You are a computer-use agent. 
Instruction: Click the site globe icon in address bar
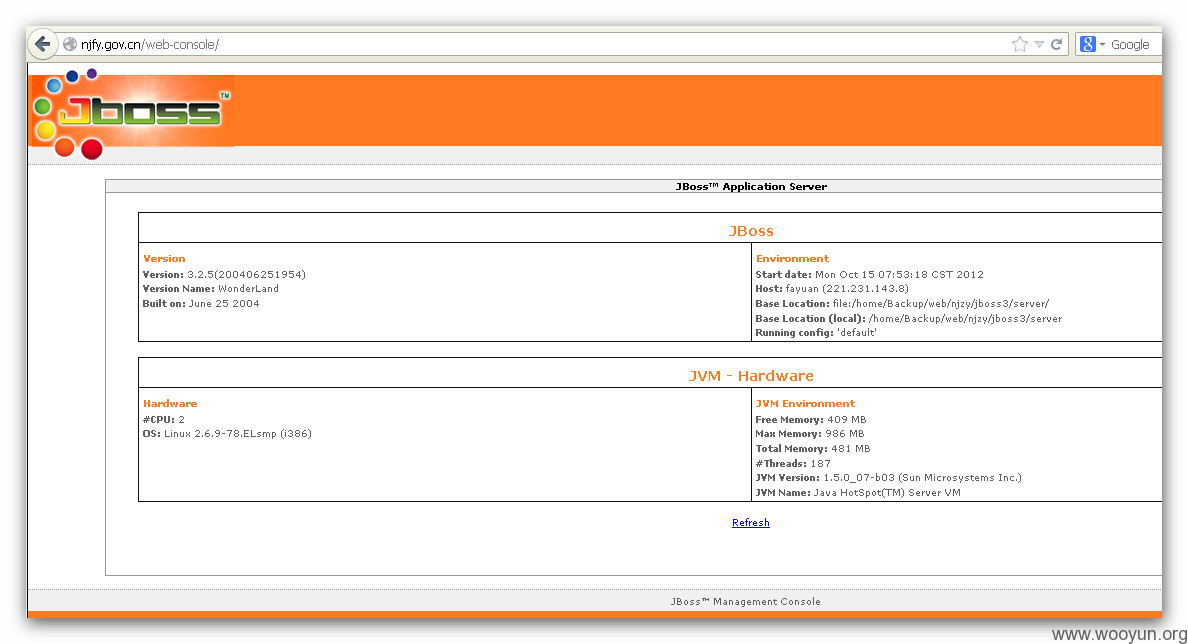70,45
